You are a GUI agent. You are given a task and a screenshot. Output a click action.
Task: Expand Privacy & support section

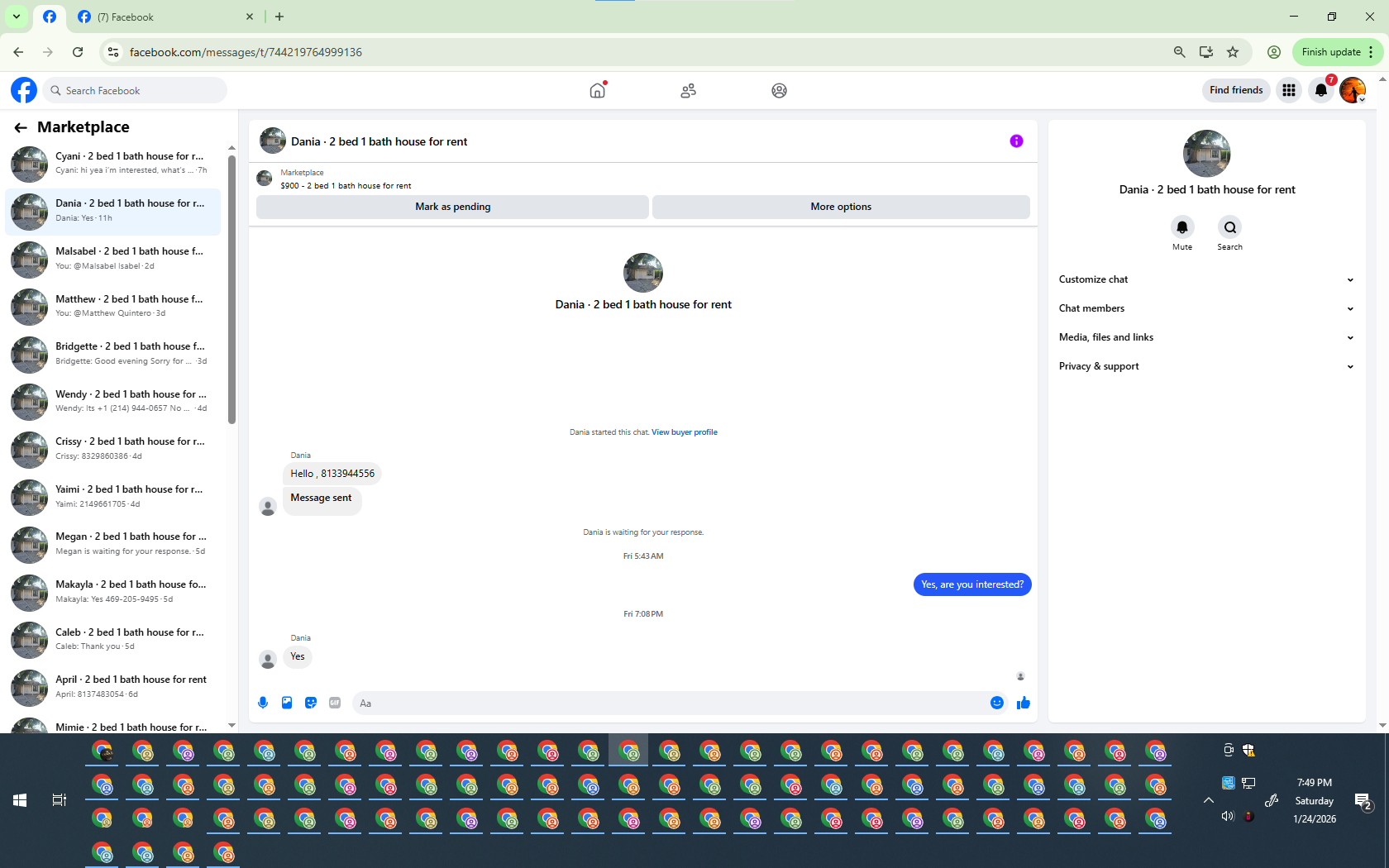pos(1206,366)
